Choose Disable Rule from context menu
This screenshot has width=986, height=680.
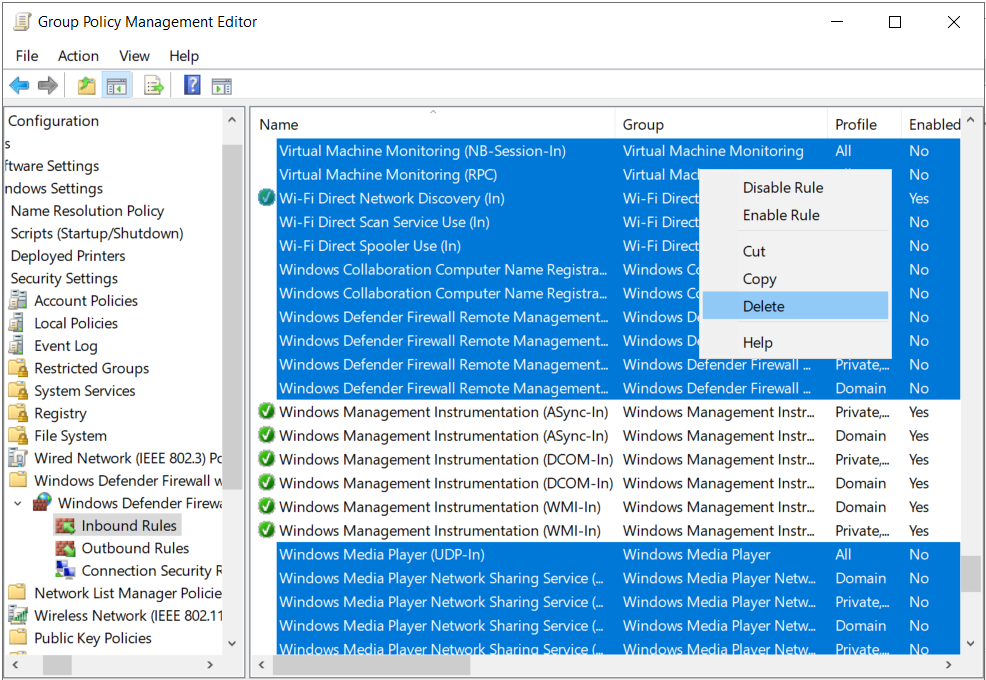795,187
